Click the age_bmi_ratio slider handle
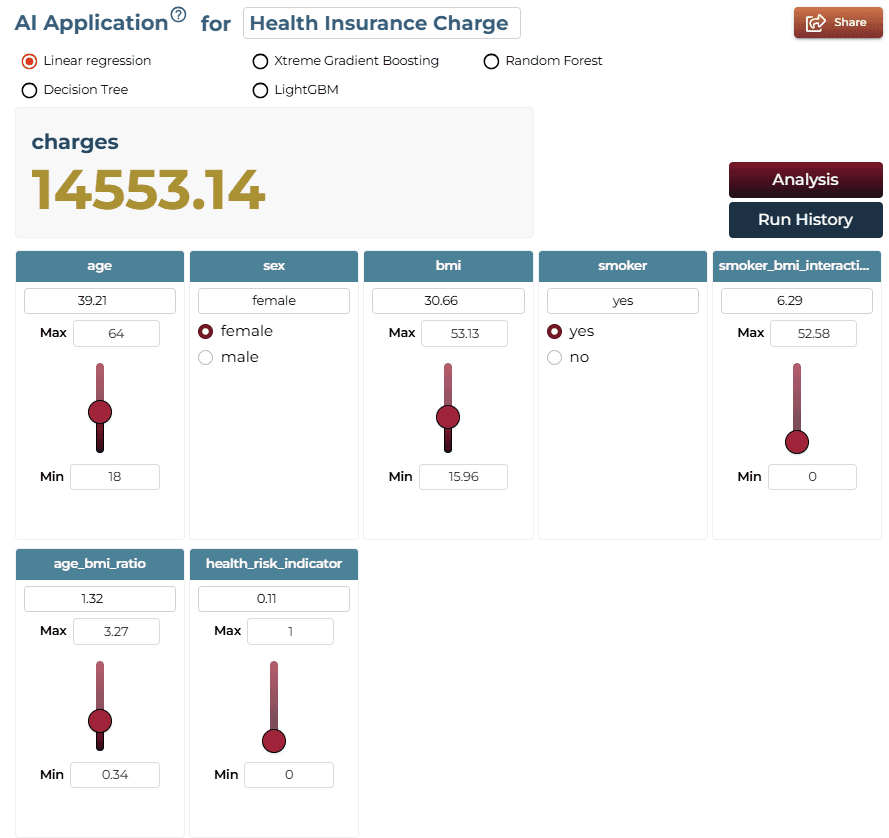 100,721
